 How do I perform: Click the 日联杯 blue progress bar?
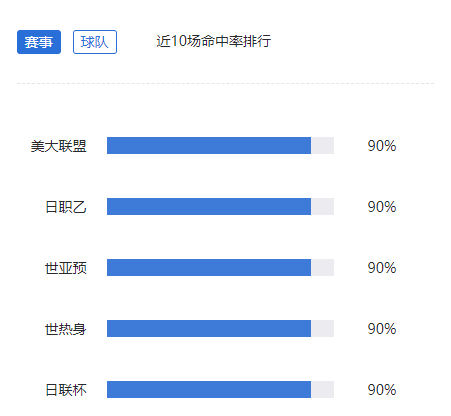coord(209,389)
